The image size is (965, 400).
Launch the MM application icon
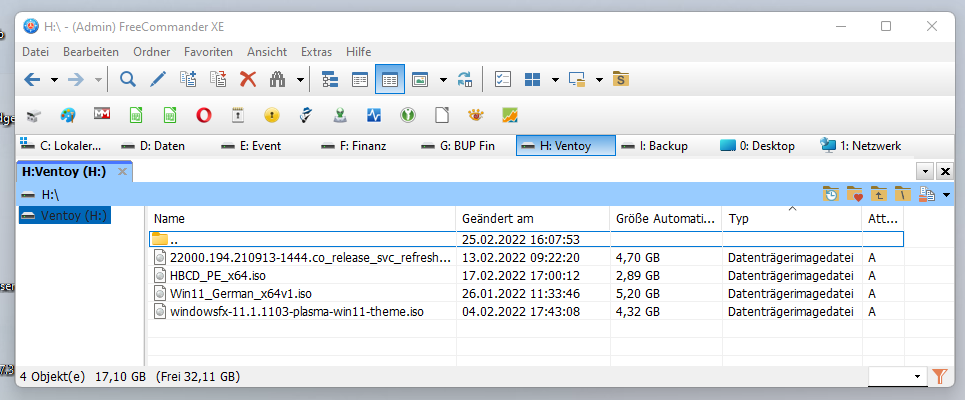pos(102,114)
